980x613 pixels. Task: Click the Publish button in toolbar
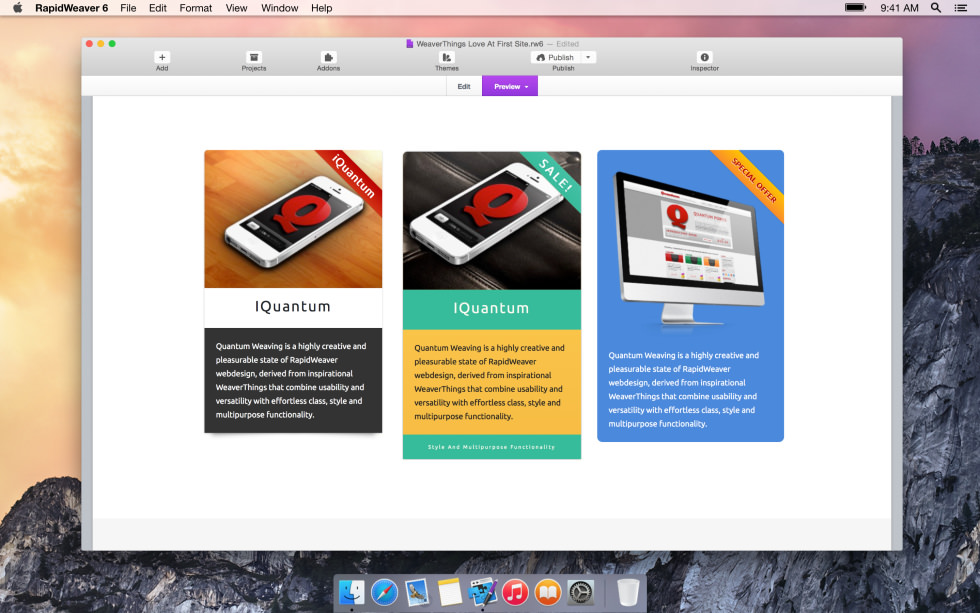pos(555,57)
